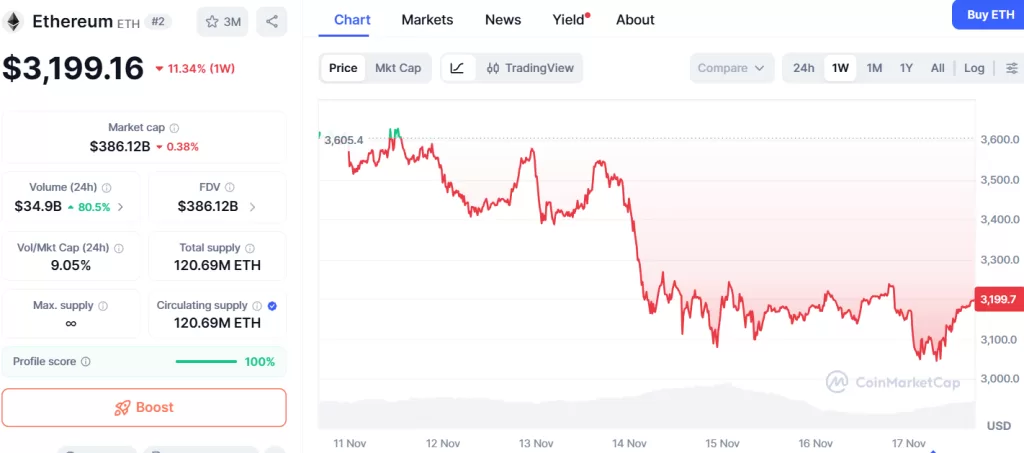Screen dimensions: 1024x453
Task: Add Ethereum to watchlist via star button
Action: click(222, 21)
